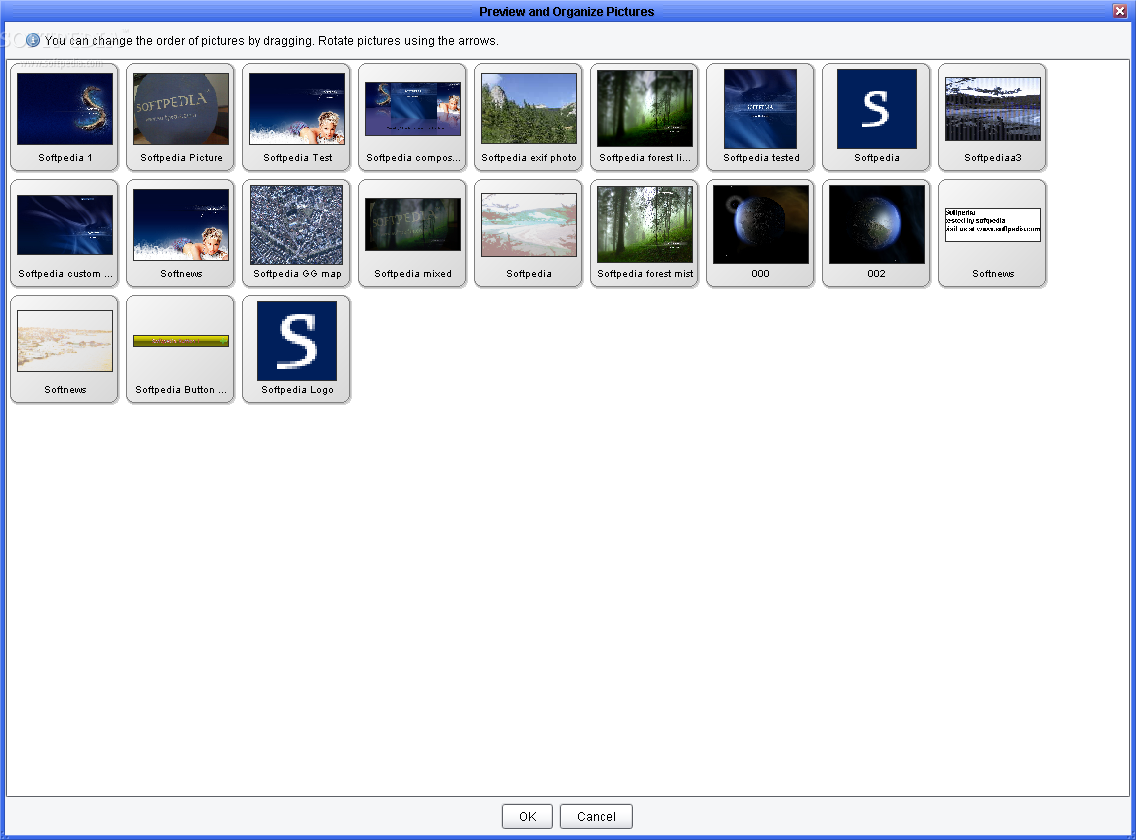The height and width of the screenshot is (840, 1136).
Task: Select the pale beach picture labeled Softpedia
Action: tap(528, 233)
